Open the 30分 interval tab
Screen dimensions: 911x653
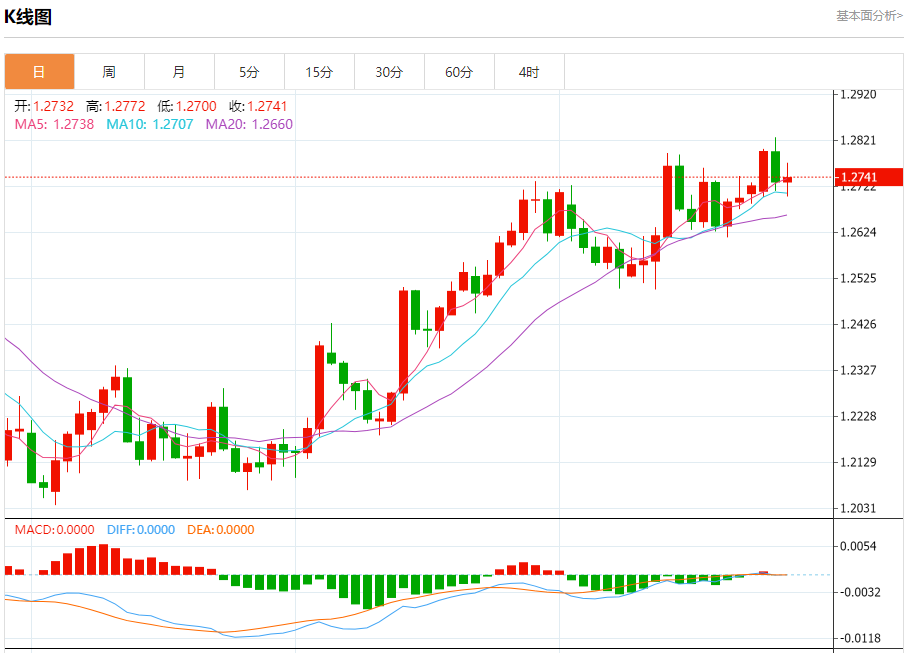coord(389,72)
